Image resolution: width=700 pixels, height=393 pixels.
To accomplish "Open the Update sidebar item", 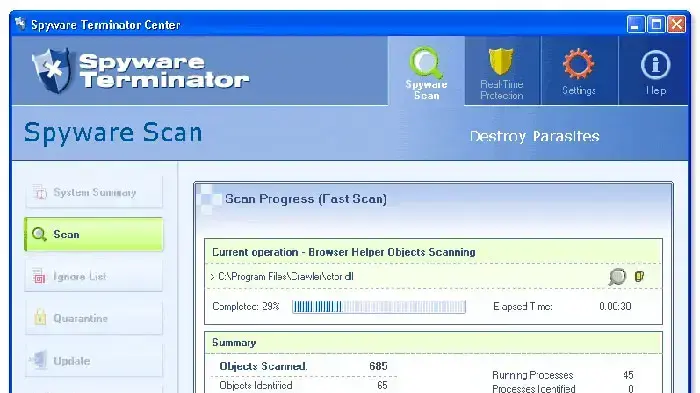I will pyautogui.click(x=94, y=361).
